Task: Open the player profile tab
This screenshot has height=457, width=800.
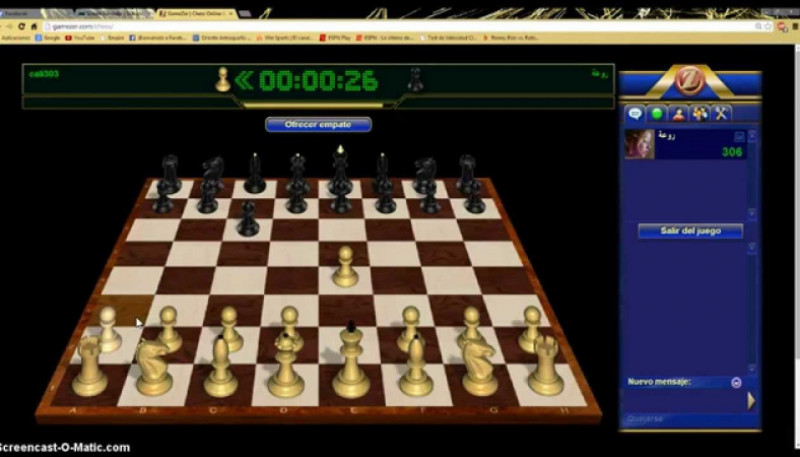Action: 678,113
